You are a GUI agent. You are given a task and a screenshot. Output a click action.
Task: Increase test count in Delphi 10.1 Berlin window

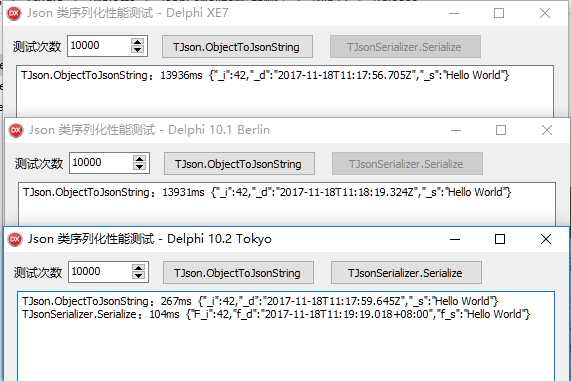(139, 159)
